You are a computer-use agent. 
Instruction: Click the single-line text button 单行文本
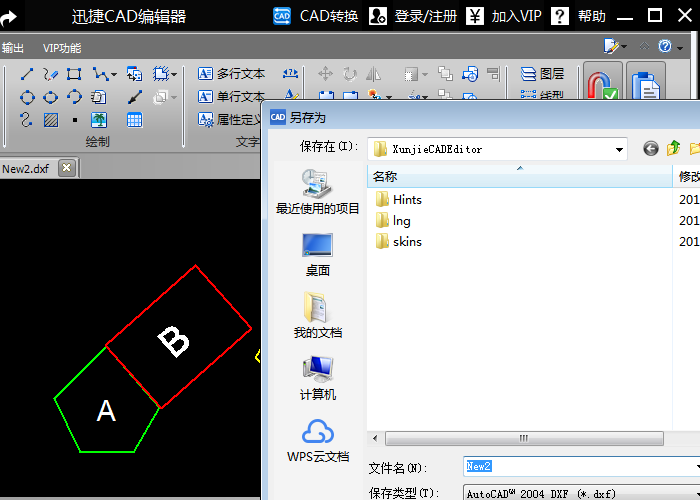[231, 96]
